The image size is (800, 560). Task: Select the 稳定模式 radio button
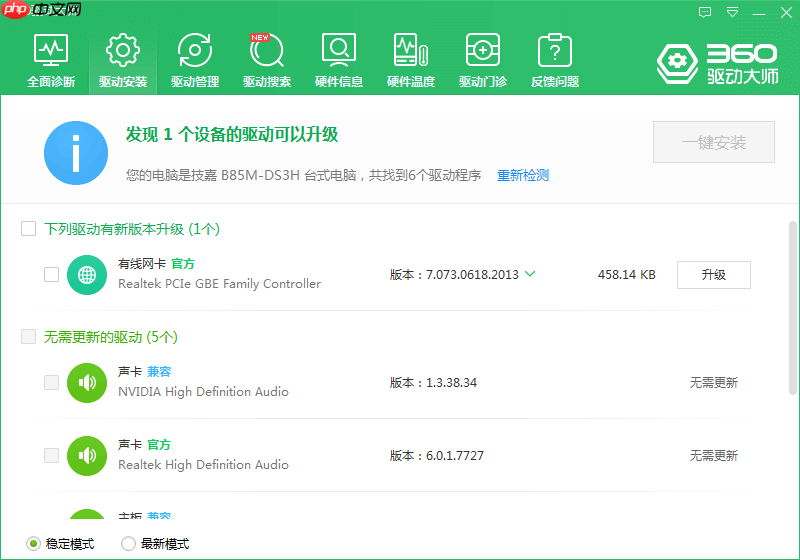[x=33, y=544]
